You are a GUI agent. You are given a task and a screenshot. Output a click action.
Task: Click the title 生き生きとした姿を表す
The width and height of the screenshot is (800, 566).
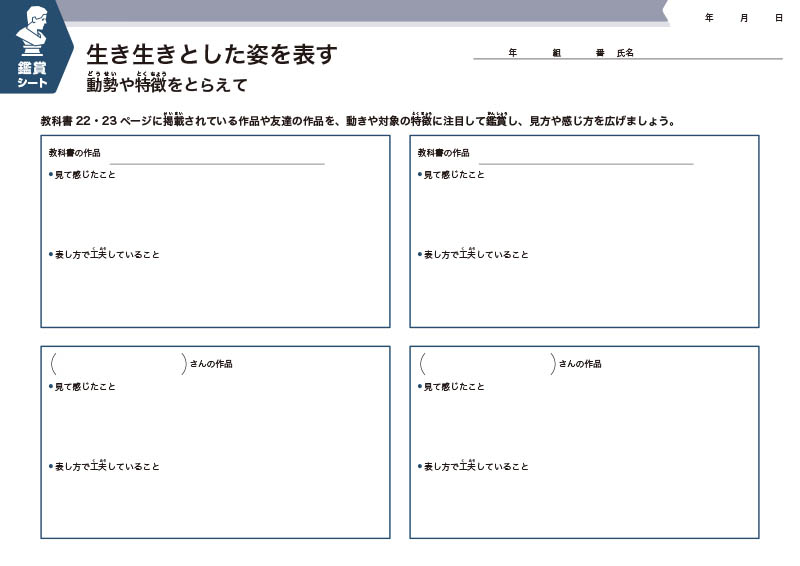point(212,54)
